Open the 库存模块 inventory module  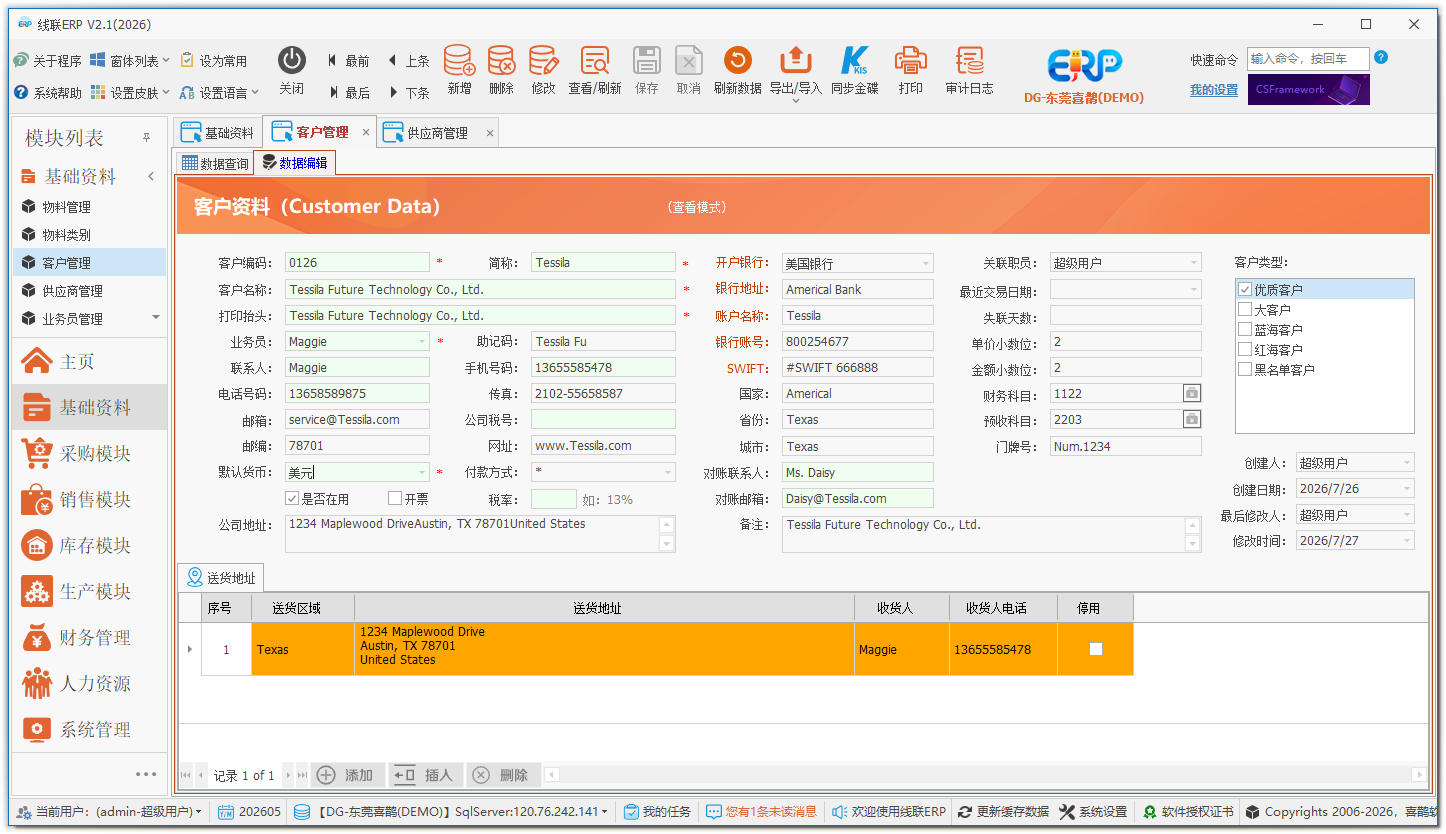point(89,546)
